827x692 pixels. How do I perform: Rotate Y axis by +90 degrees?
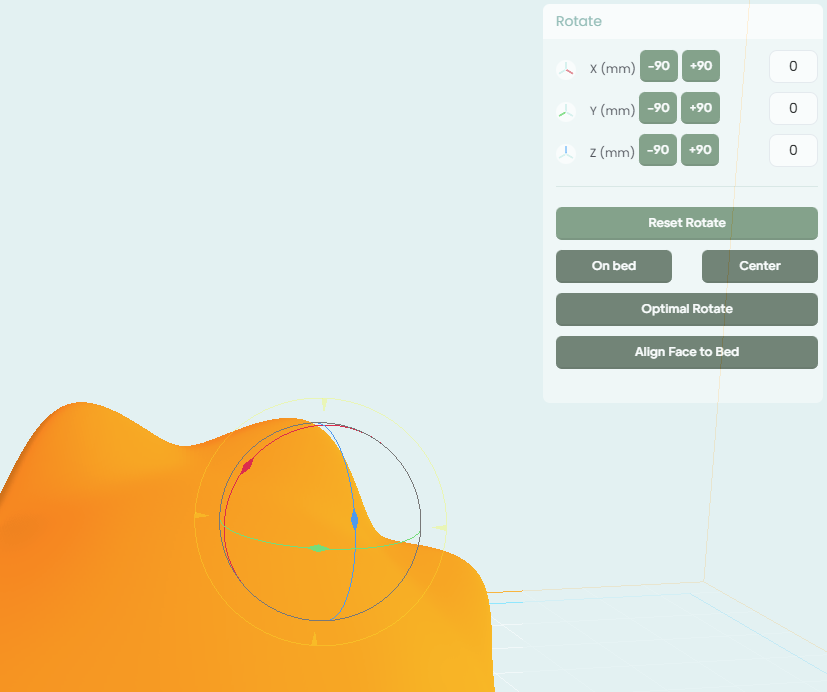(x=701, y=108)
